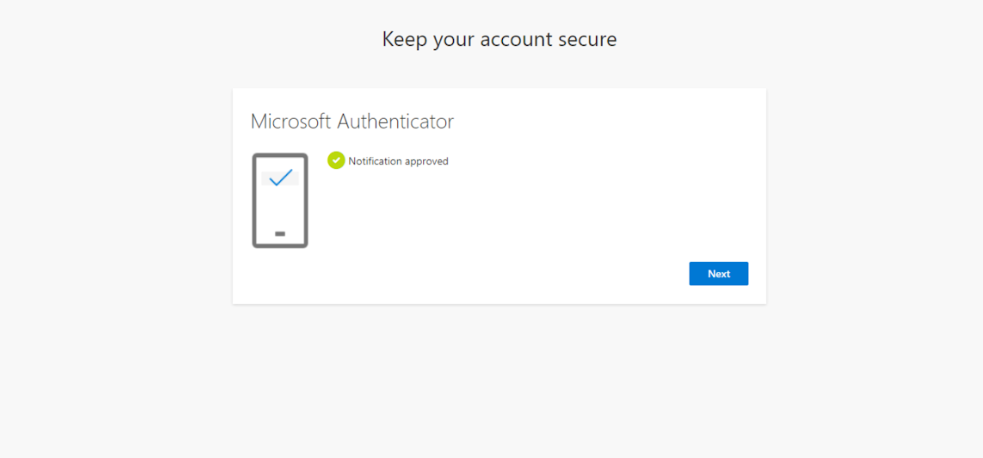Click the word "Authenticator" in card heading

click(395, 122)
